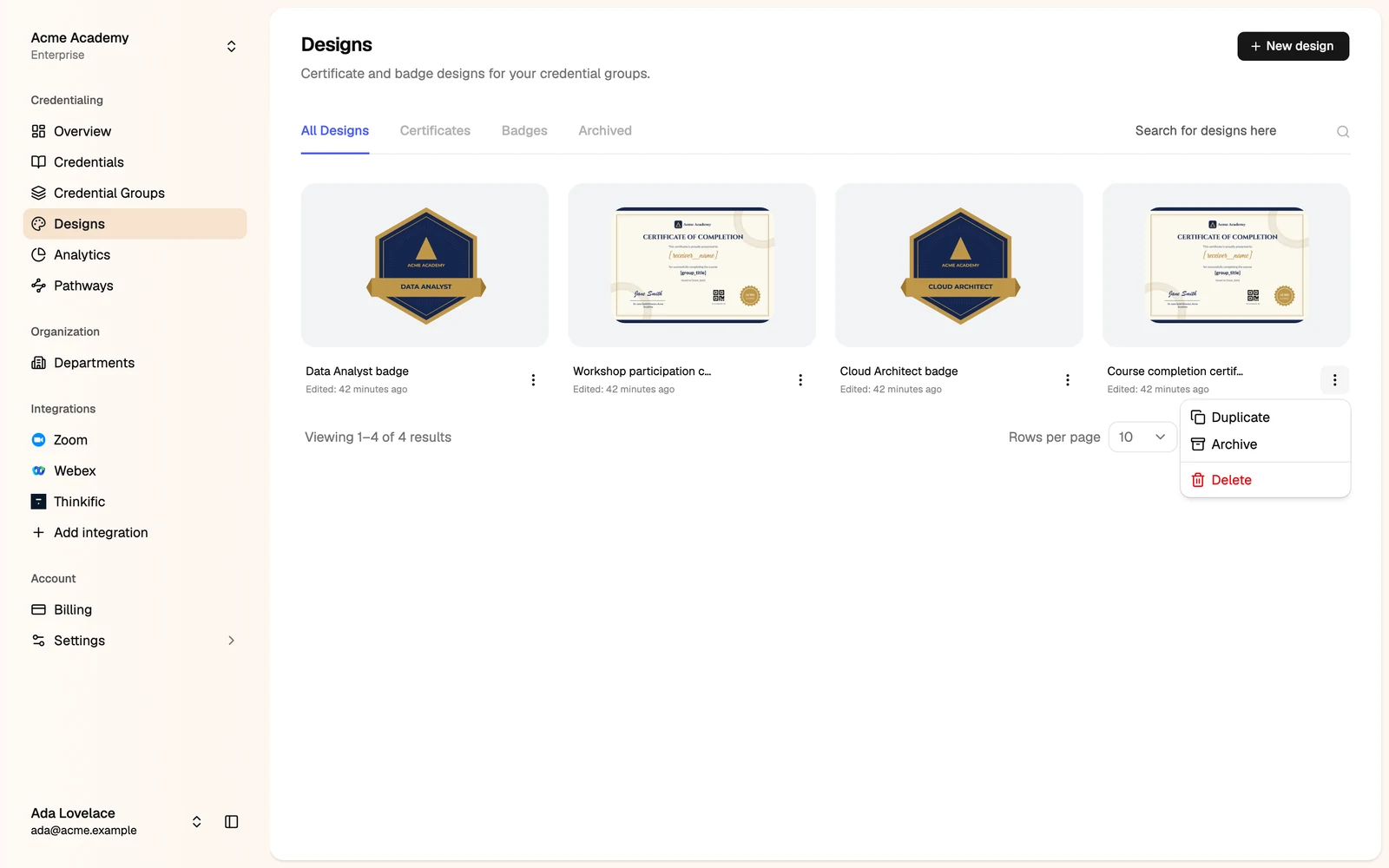Click the Webex integration icon

click(38, 470)
